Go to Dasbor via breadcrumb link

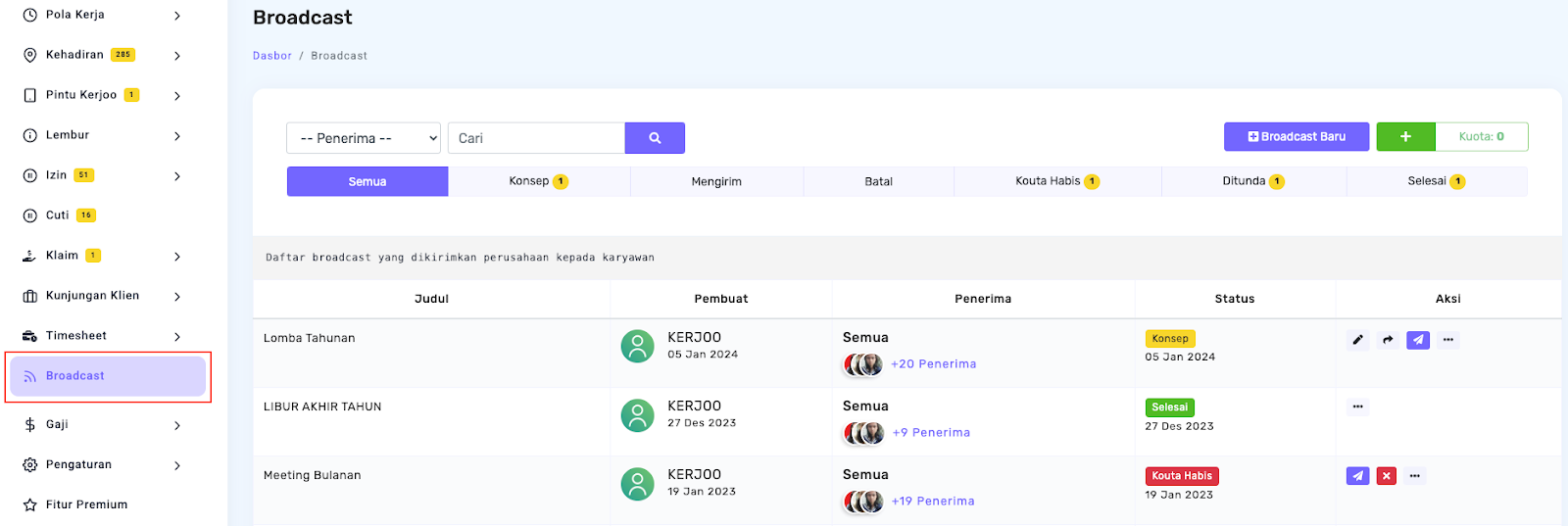[271, 56]
